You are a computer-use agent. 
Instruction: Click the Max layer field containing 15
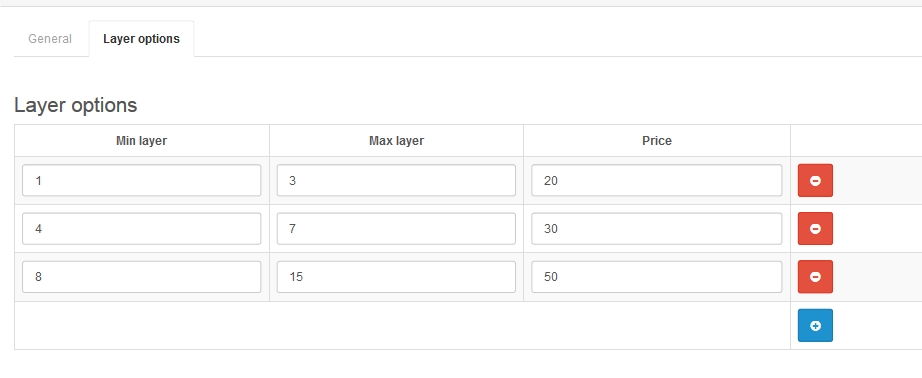point(396,276)
